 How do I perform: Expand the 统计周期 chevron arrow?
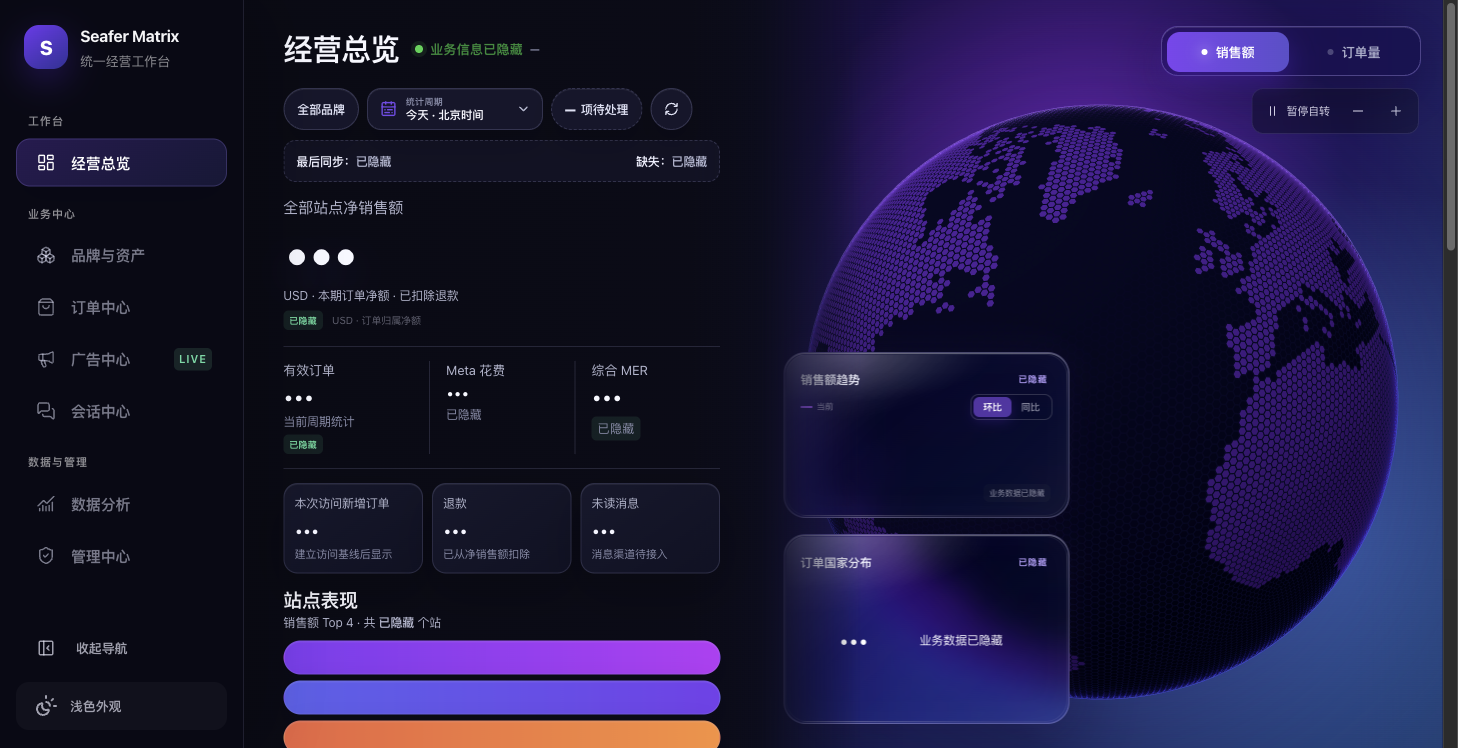[523, 109]
